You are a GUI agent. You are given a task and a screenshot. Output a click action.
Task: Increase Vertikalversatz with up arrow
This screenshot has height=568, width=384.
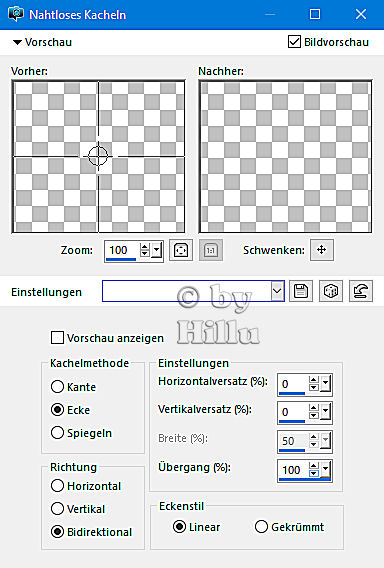point(314,408)
